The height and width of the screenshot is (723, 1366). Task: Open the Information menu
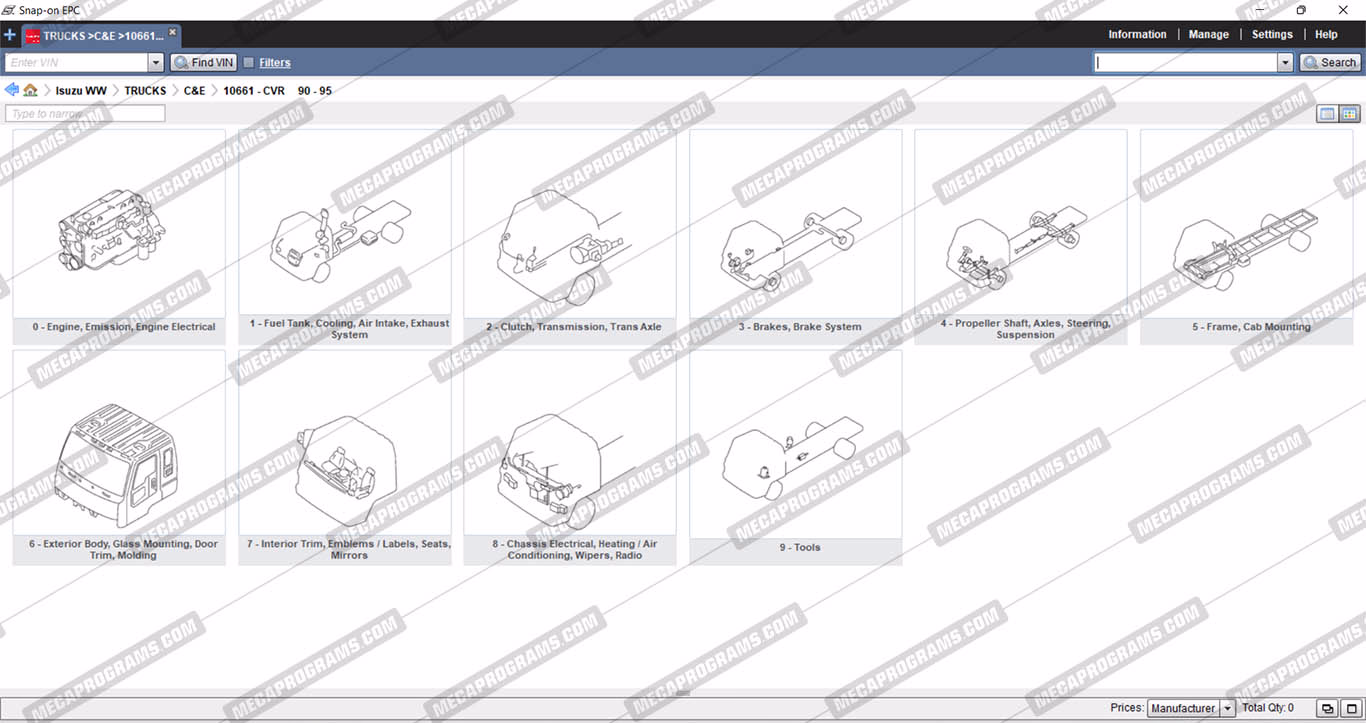(1137, 34)
